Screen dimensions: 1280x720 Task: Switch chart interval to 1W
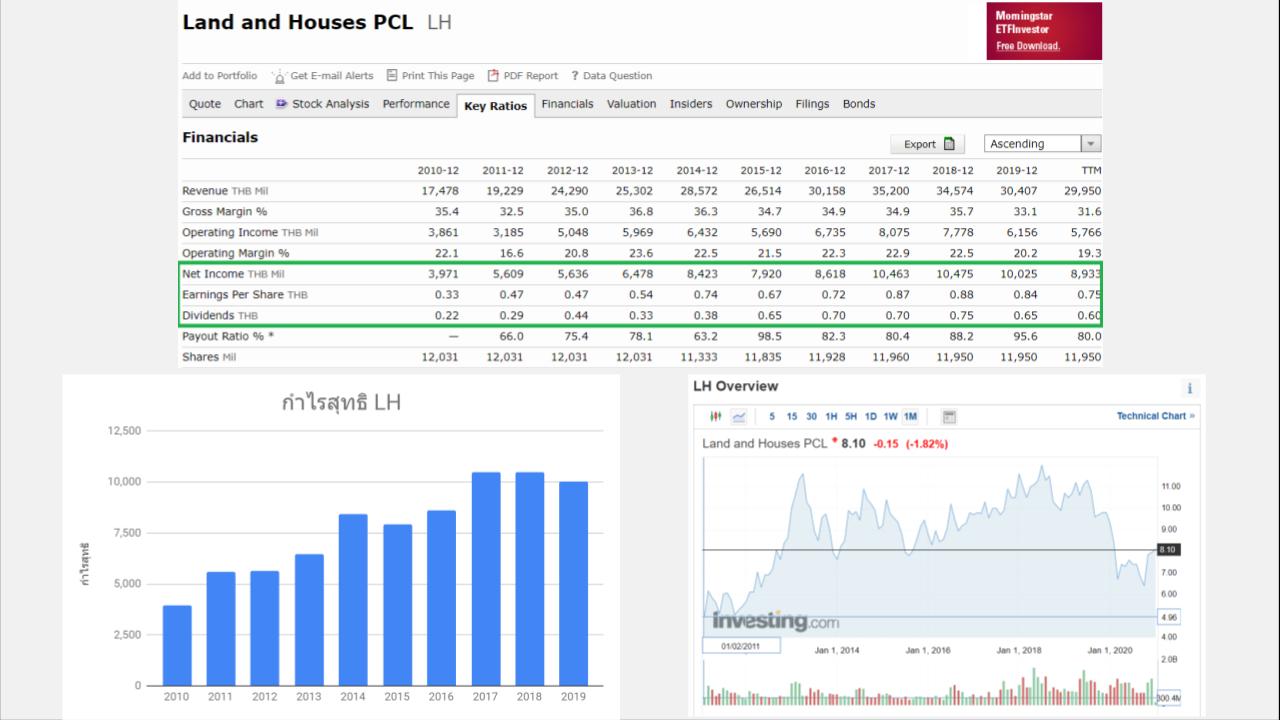tap(890, 416)
